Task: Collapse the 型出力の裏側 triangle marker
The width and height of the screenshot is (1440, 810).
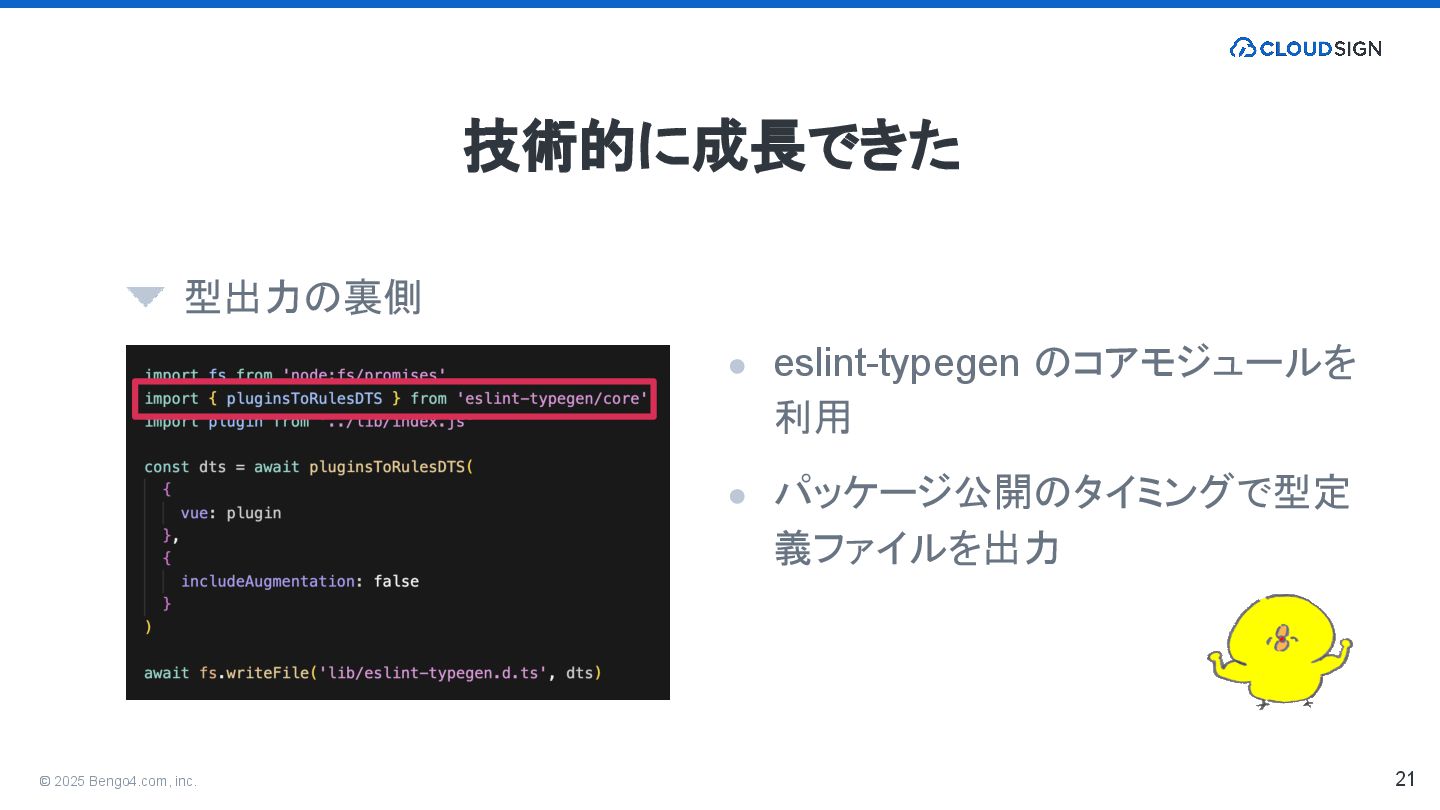Action: [145, 296]
